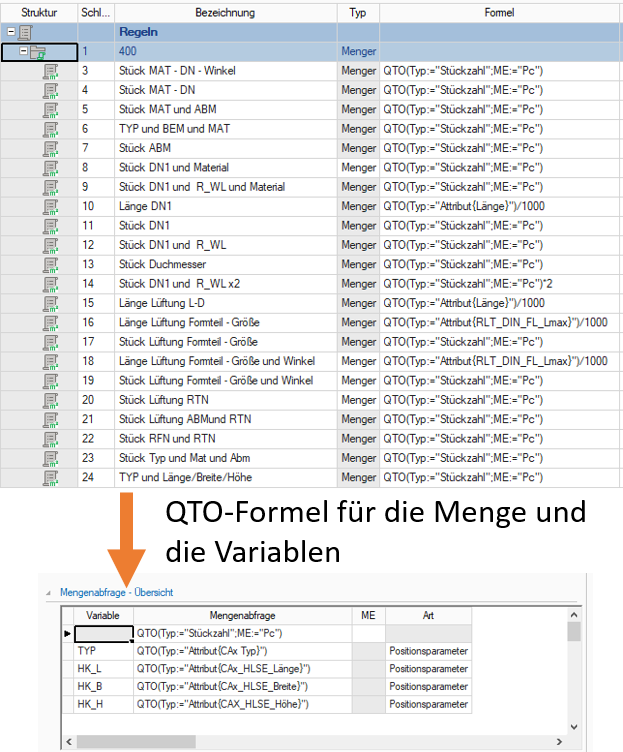The width and height of the screenshot is (623, 752).
Task: Collapse the 400 folder node
Action: coord(24,52)
